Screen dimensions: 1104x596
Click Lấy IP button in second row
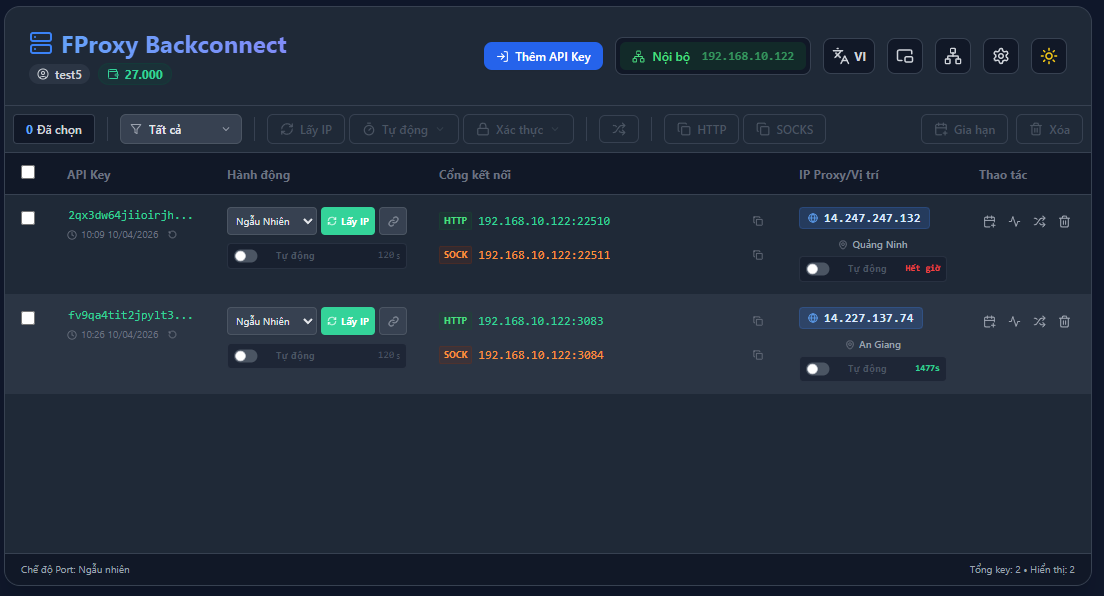point(347,321)
